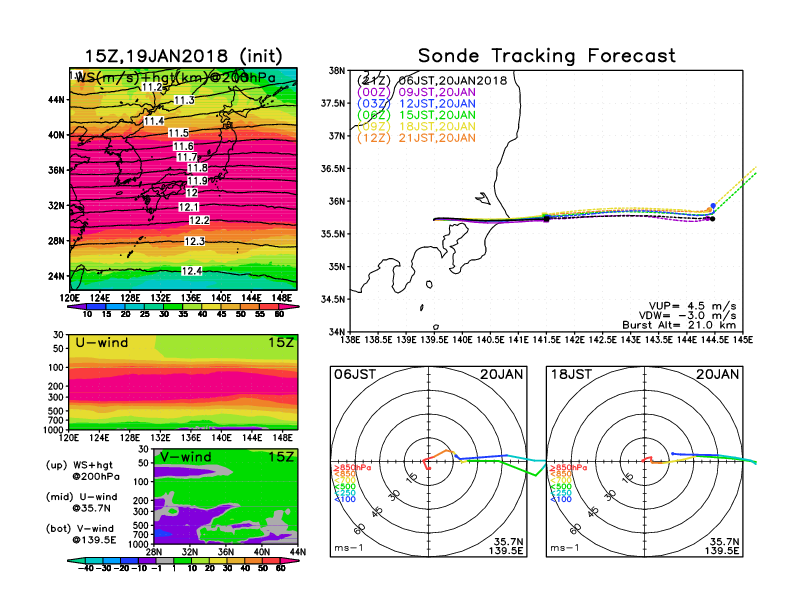Click the 11.2 contour label on the map
Image resolution: width=792 pixels, height=612 pixels.
[x=152, y=87]
